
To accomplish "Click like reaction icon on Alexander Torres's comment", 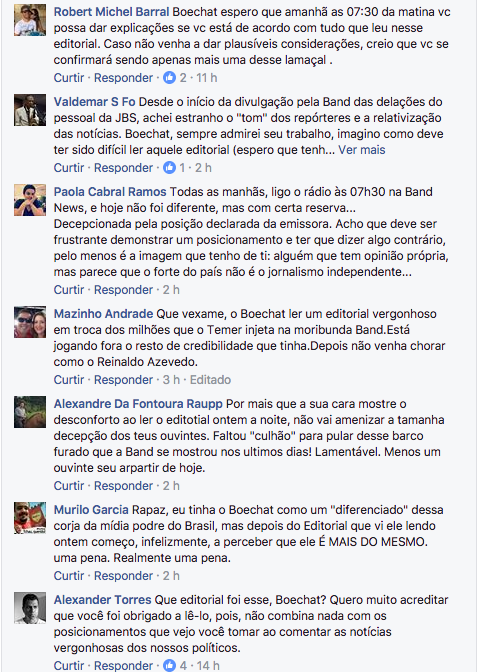I will tap(169, 666).
